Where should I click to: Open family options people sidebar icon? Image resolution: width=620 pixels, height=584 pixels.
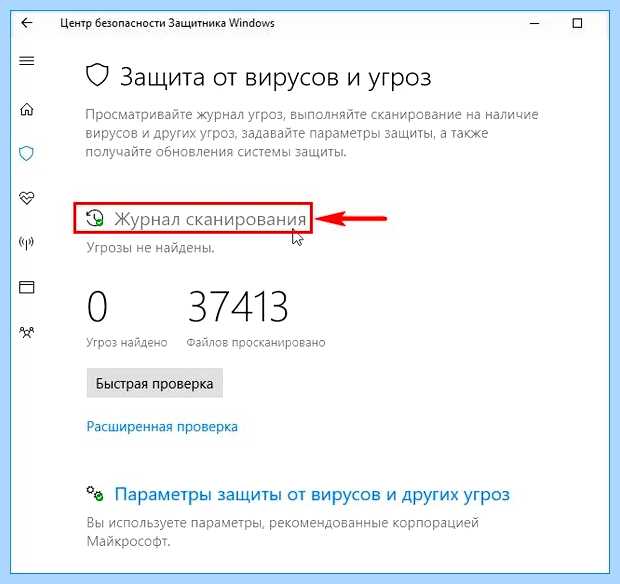[x=26, y=332]
